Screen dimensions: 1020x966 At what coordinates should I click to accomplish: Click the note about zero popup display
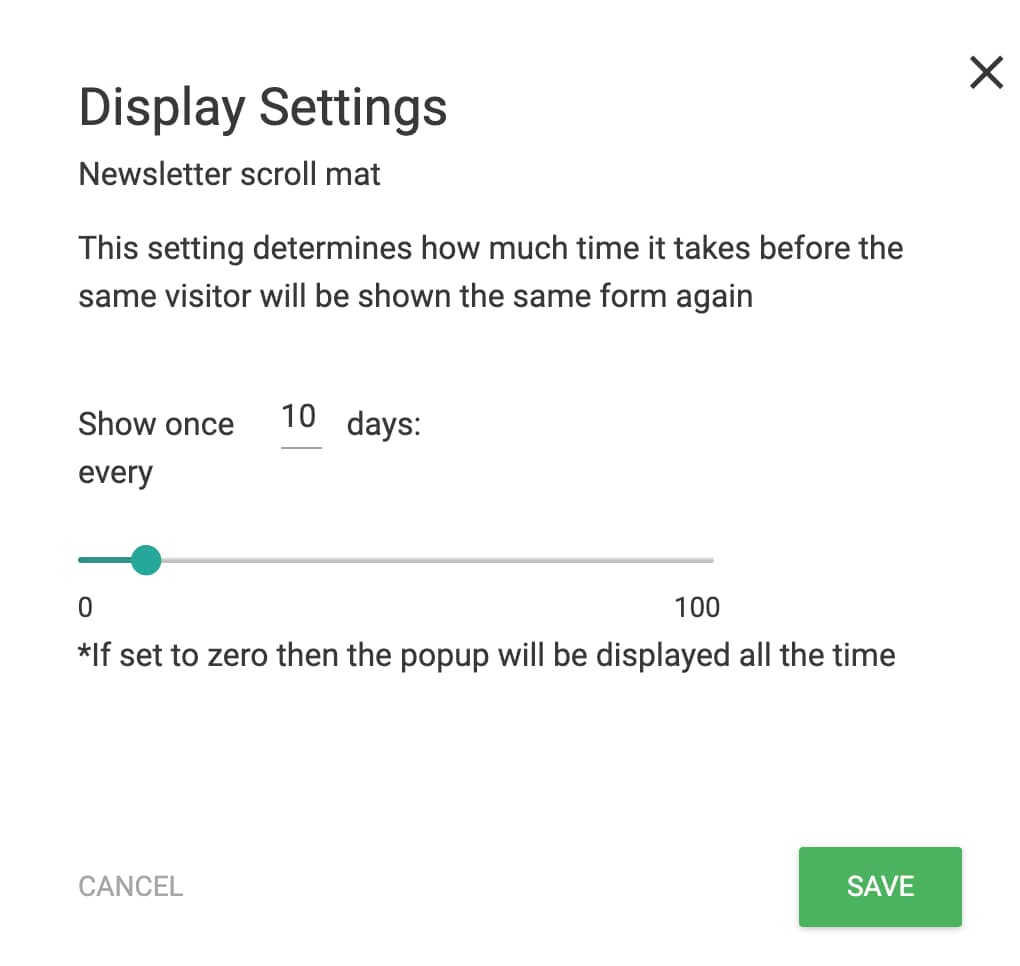(487, 656)
